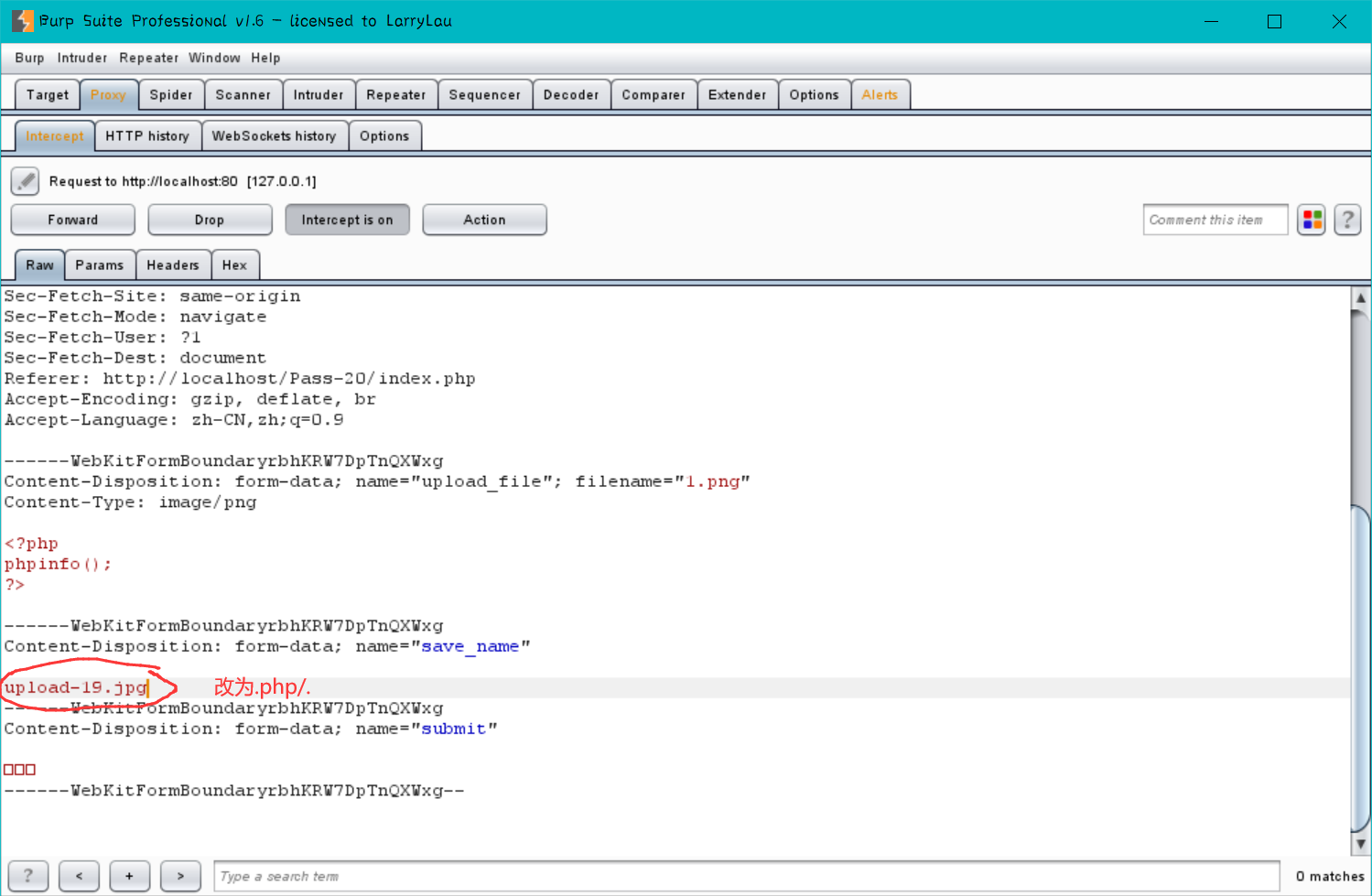Open the Window menu
The image size is (1372, 896).
[x=214, y=58]
